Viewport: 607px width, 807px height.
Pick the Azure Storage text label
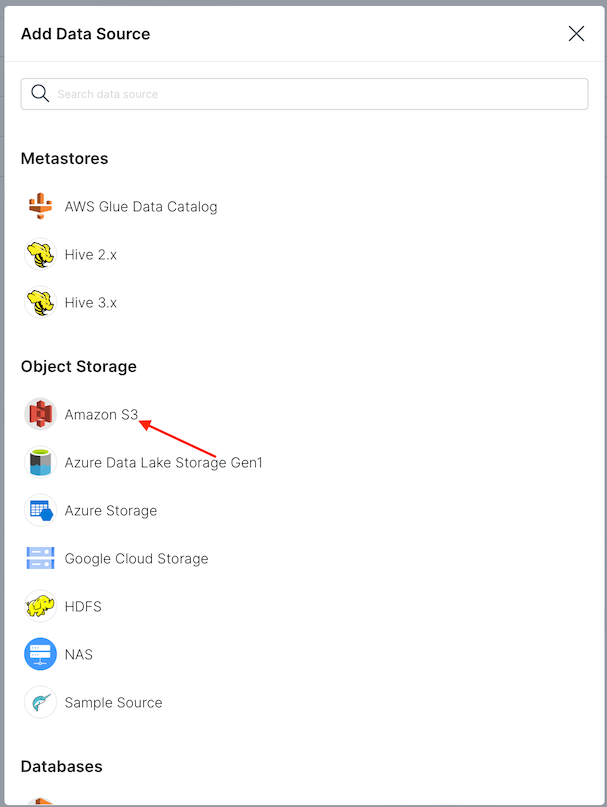(x=111, y=511)
